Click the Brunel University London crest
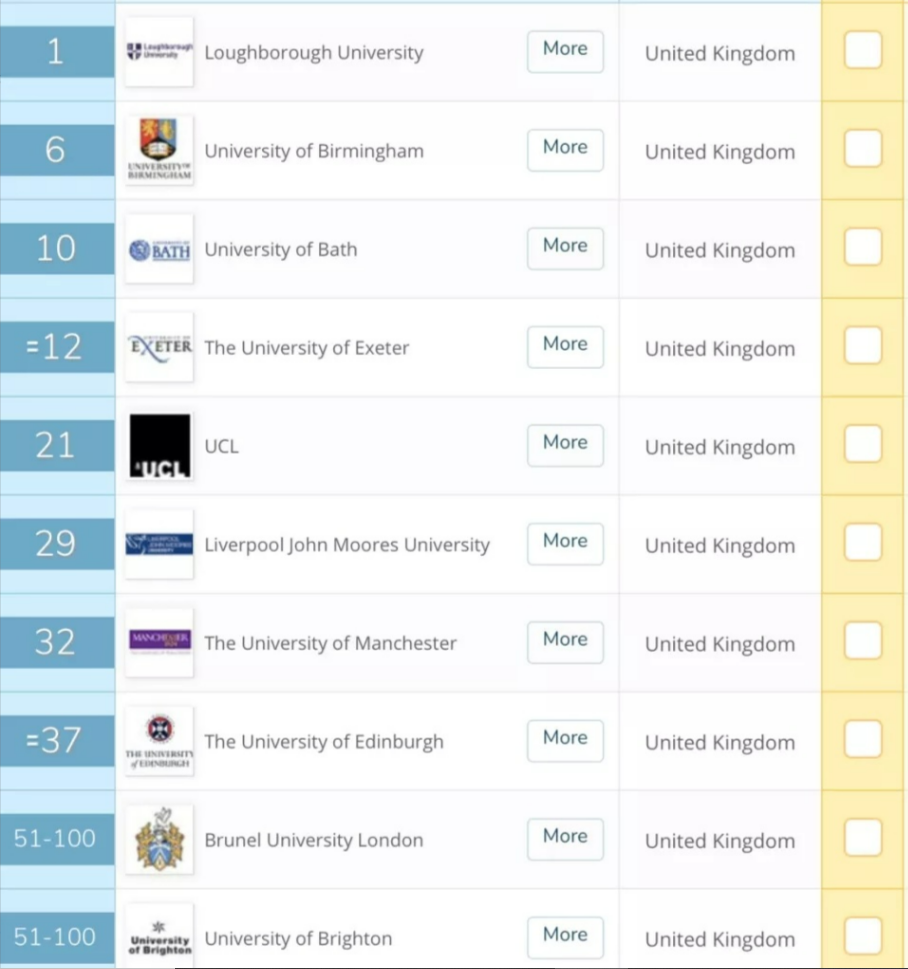Screen dimensions: 908x969 tap(159, 840)
